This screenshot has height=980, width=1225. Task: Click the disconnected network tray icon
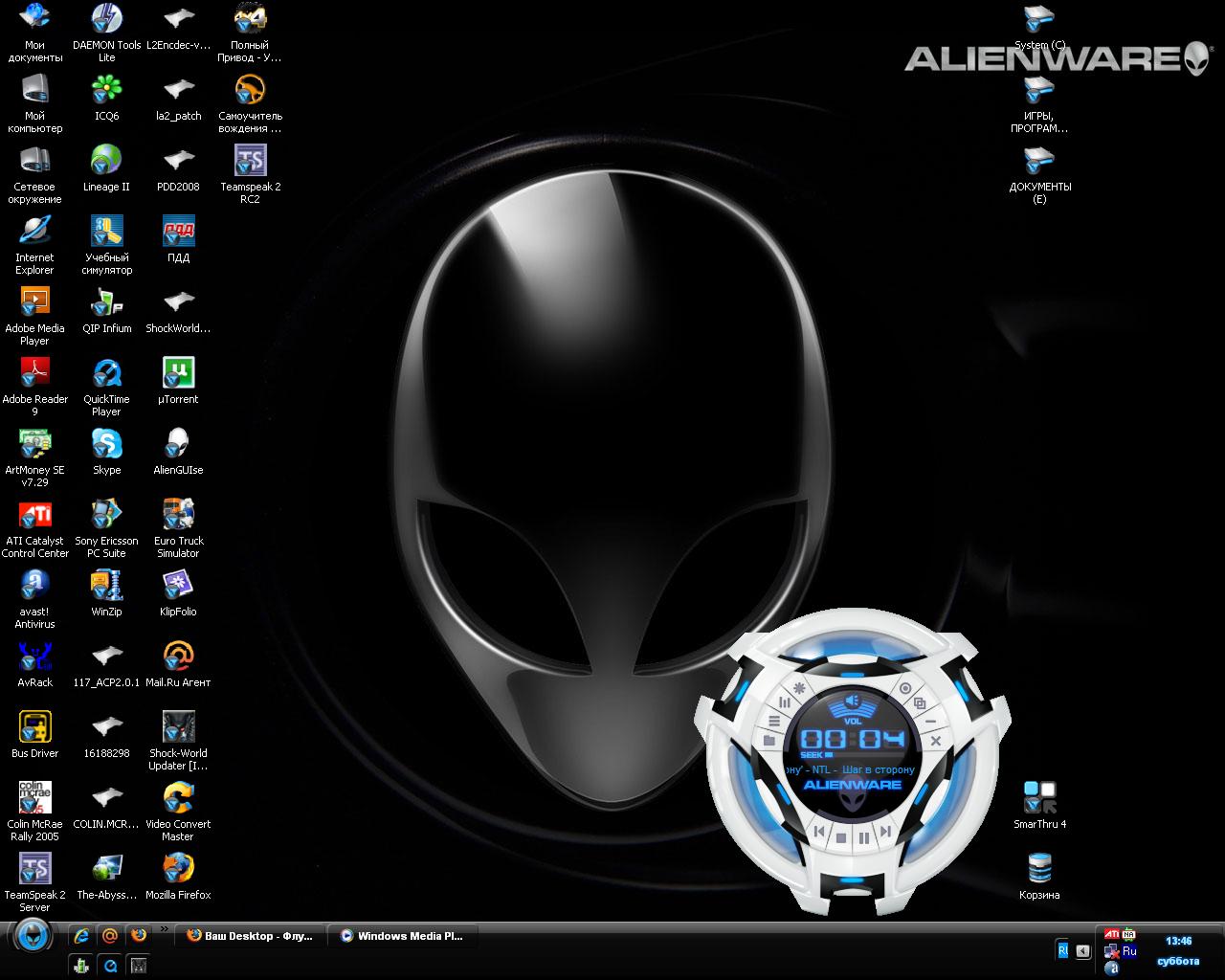tap(1111, 951)
